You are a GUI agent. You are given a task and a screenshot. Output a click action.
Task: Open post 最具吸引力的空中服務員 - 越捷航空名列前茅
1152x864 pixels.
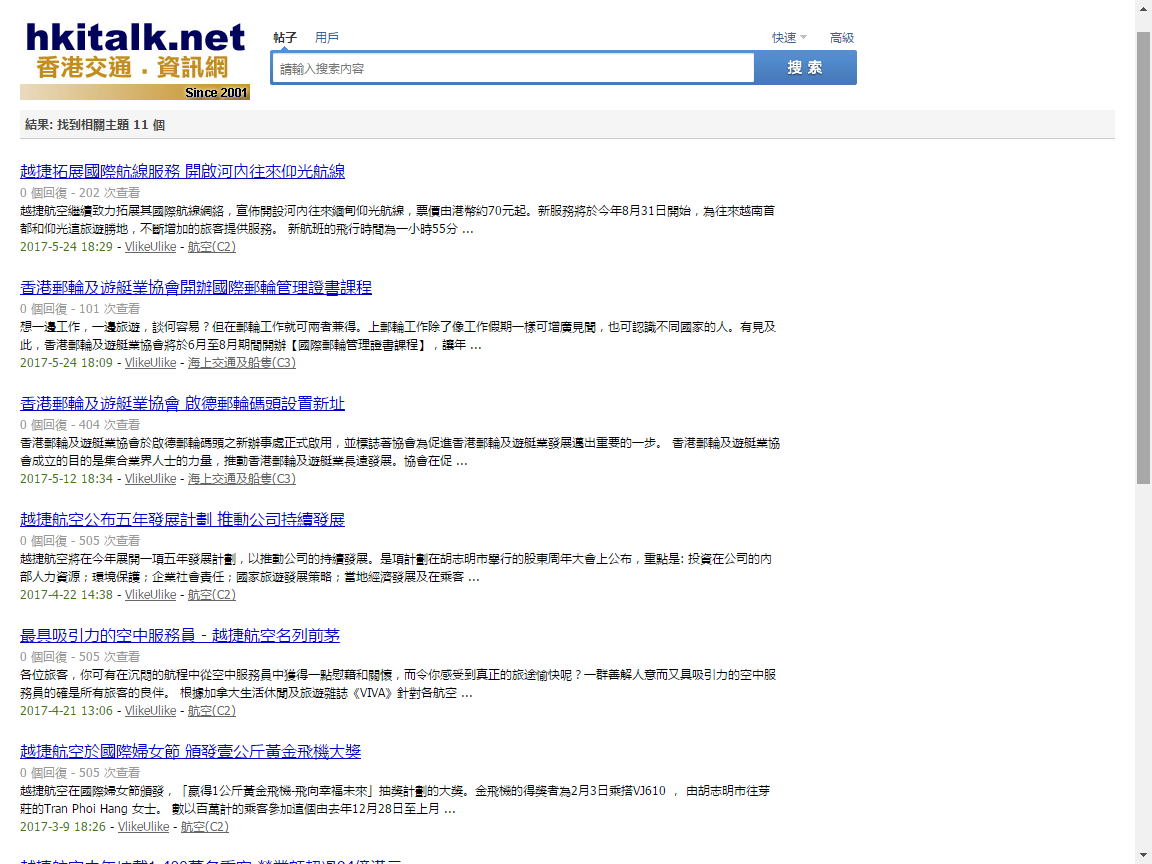click(180, 636)
